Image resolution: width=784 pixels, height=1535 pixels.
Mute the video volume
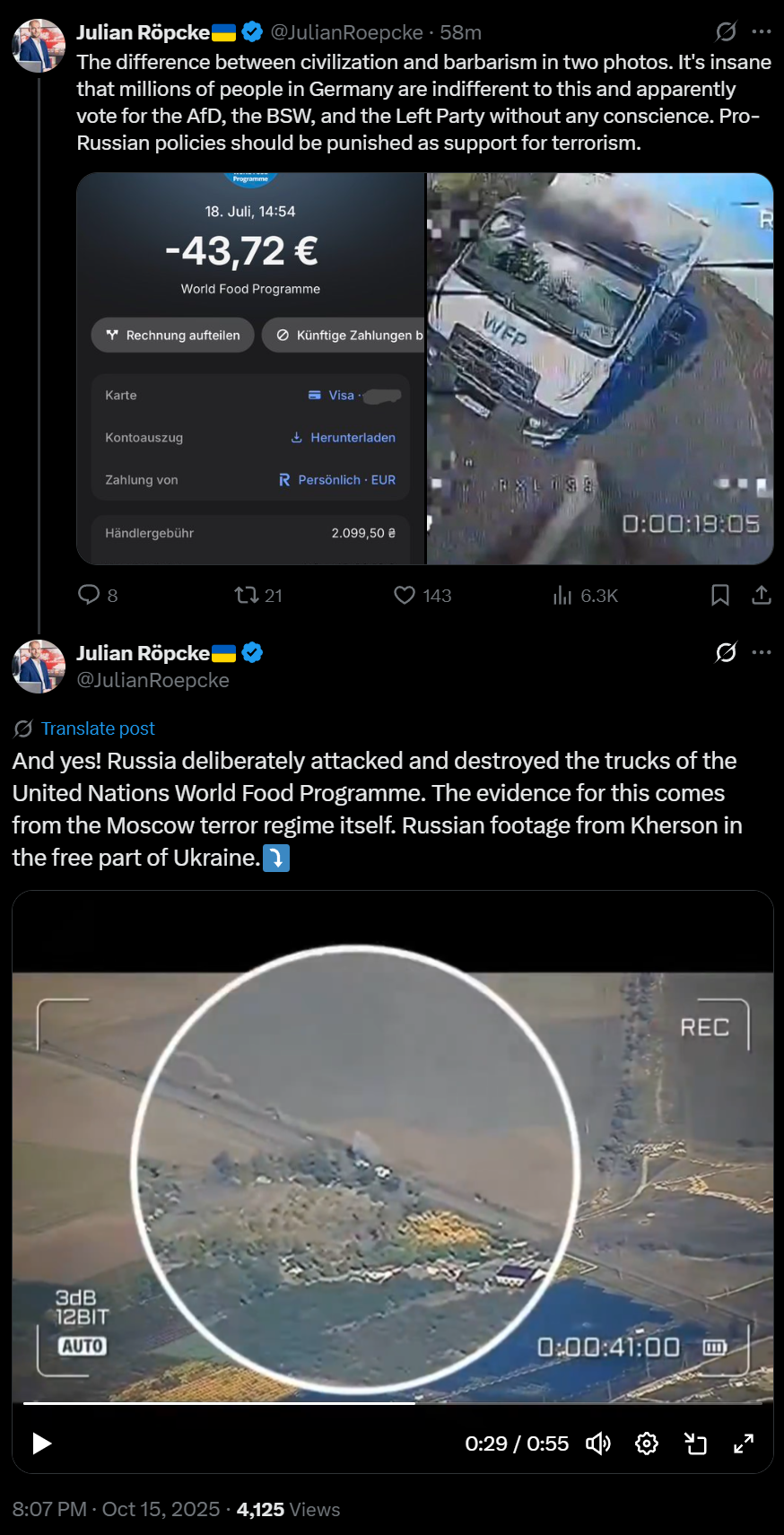(598, 1443)
